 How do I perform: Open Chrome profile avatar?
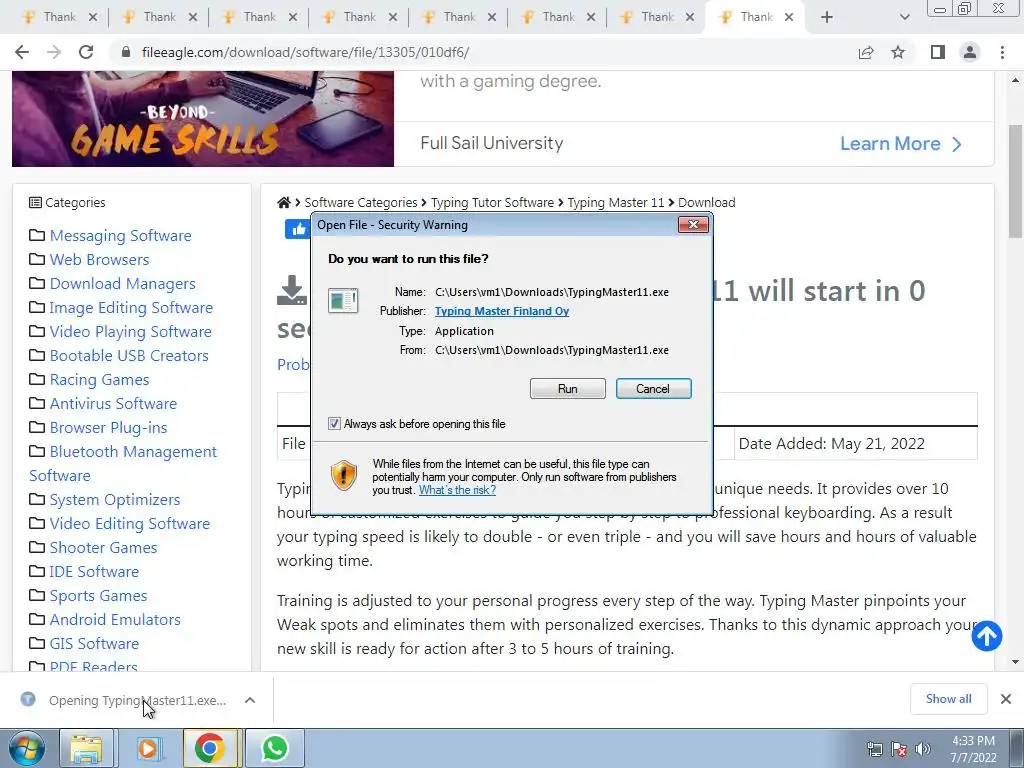[970, 52]
